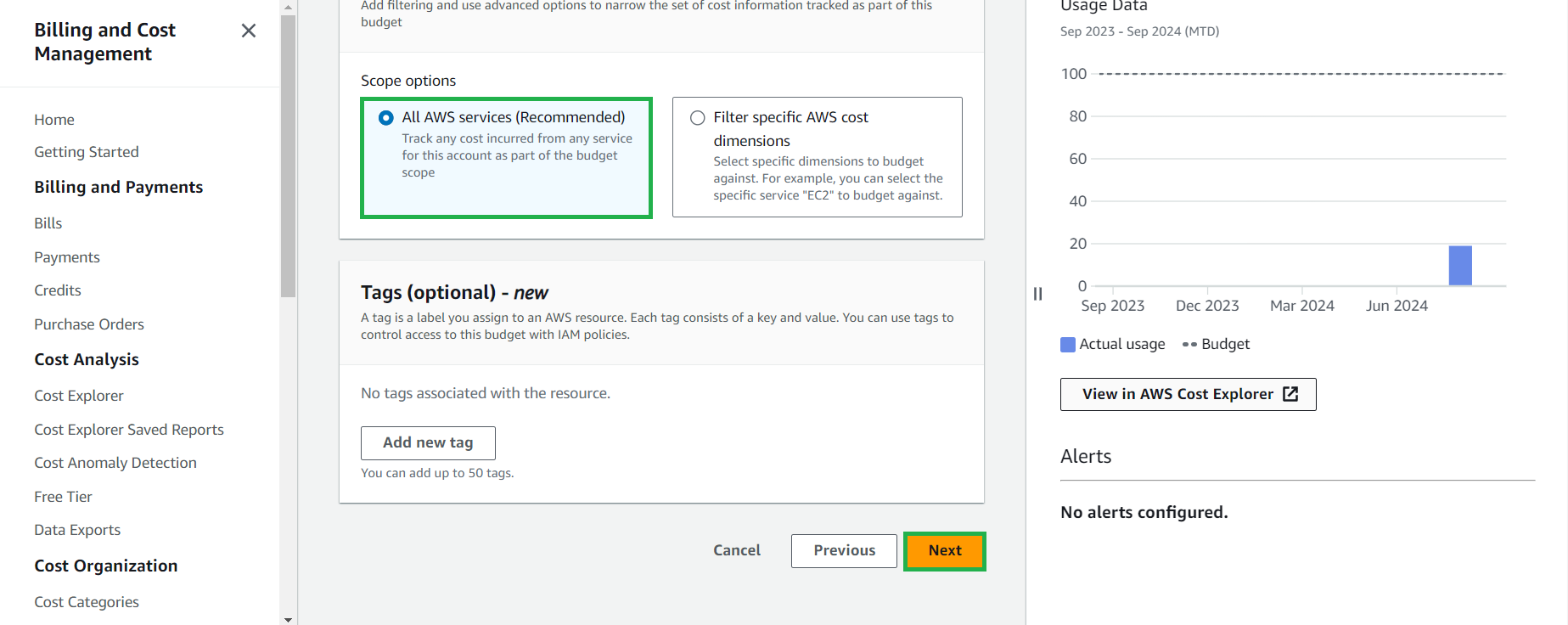Click the date range 'Sep 2023 - Sep 2024 (MTD)'
This screenshot has height=625, width=1568.
1139,31
